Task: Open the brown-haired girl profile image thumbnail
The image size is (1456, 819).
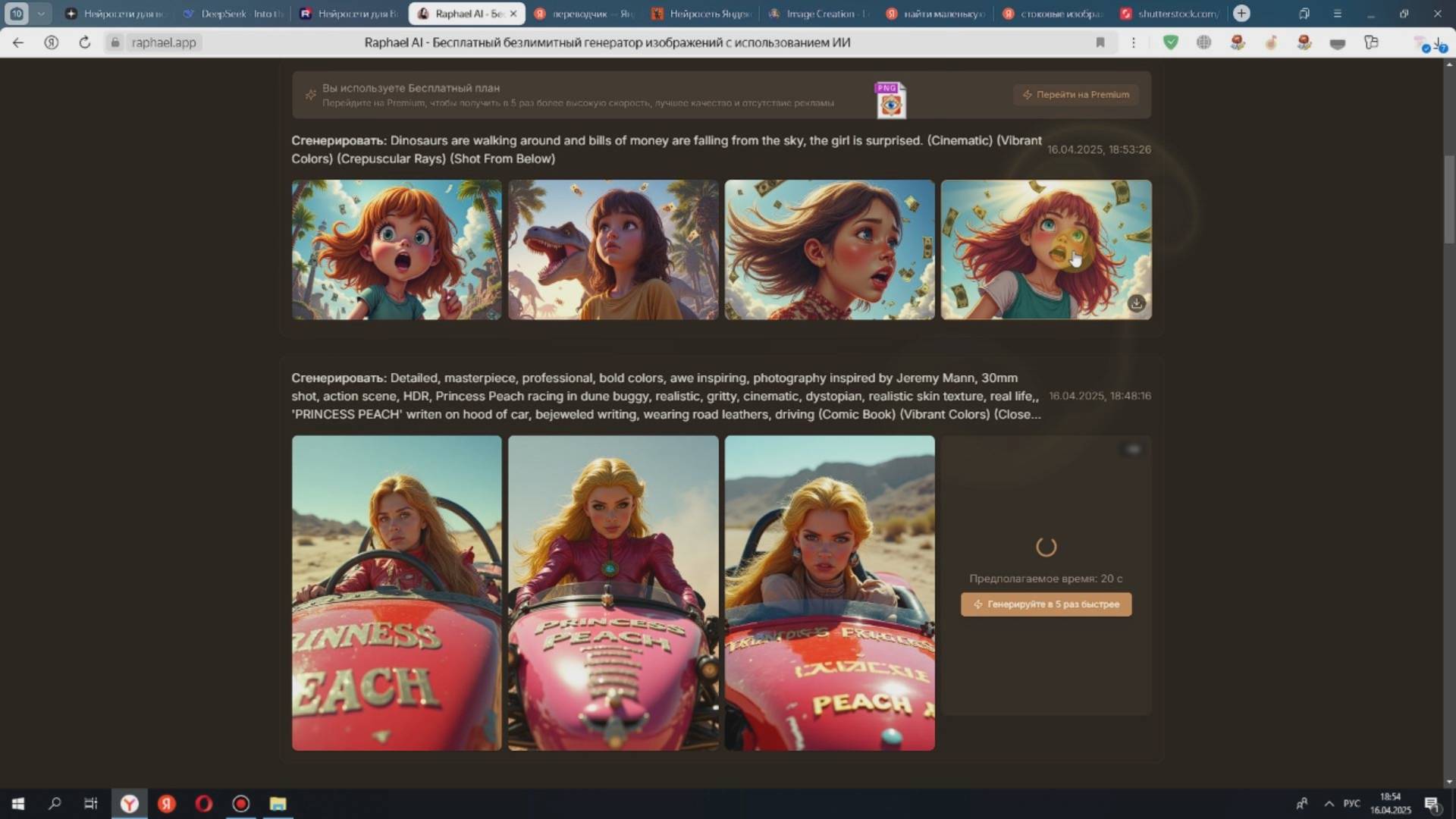Action: pyautogui.click(x=830, y=249)
